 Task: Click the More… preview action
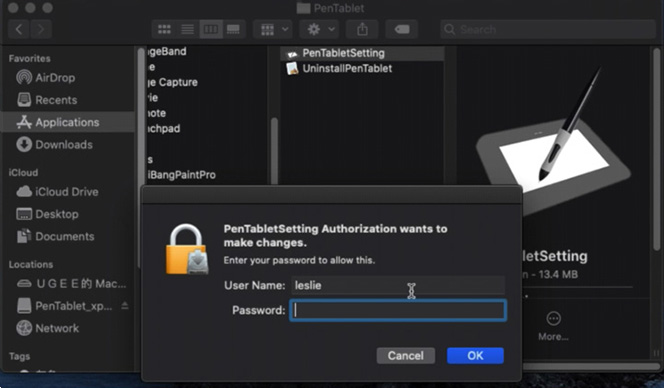[x=553, y=326]
